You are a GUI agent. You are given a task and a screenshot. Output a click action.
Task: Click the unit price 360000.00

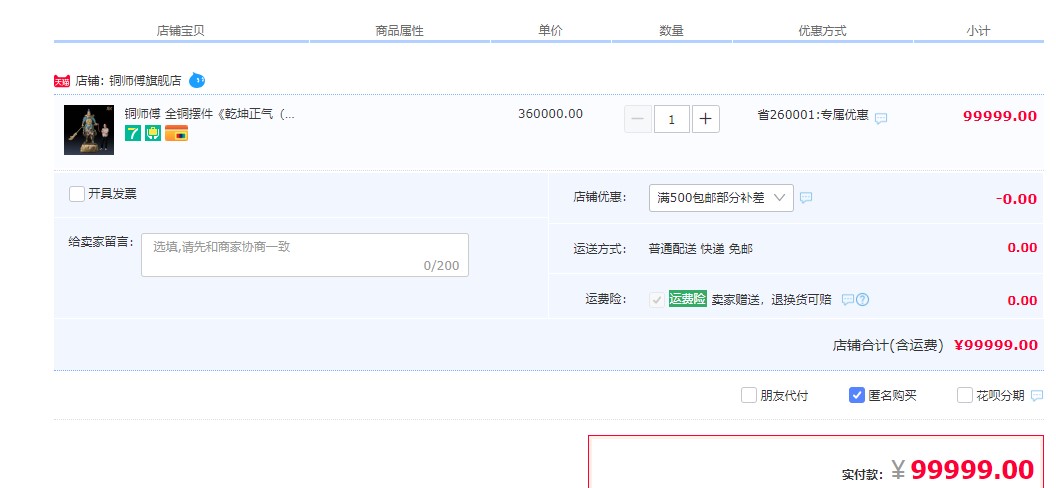tap(550, 114)
